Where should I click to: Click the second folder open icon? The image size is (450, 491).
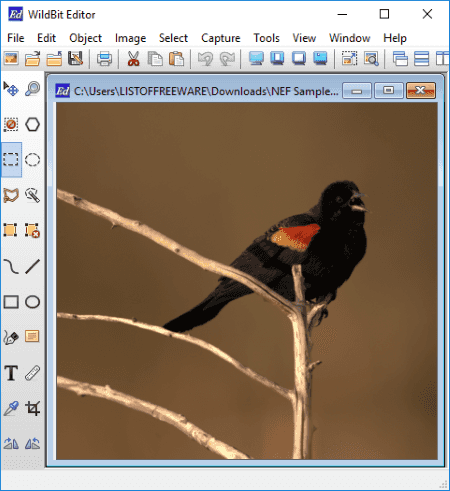tap(54, 59)
